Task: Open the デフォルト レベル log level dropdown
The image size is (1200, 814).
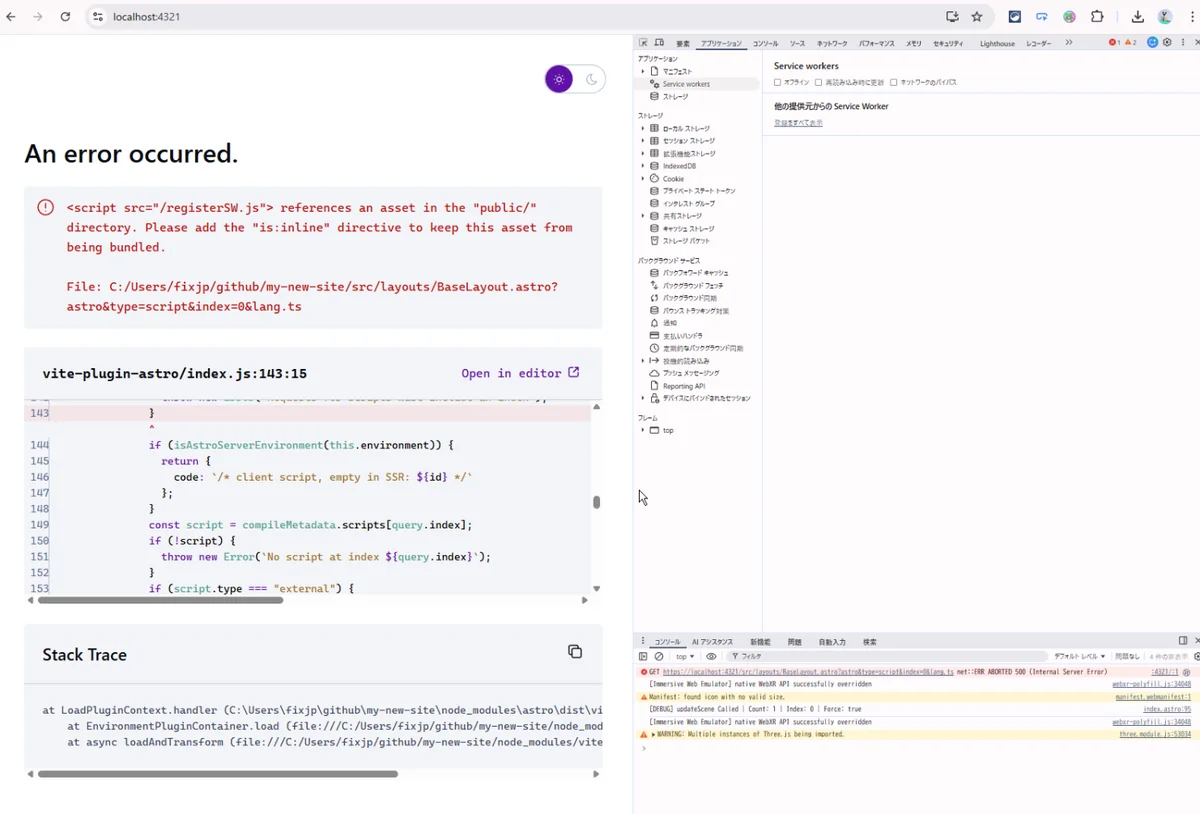Action: [x=1079, y=657]
